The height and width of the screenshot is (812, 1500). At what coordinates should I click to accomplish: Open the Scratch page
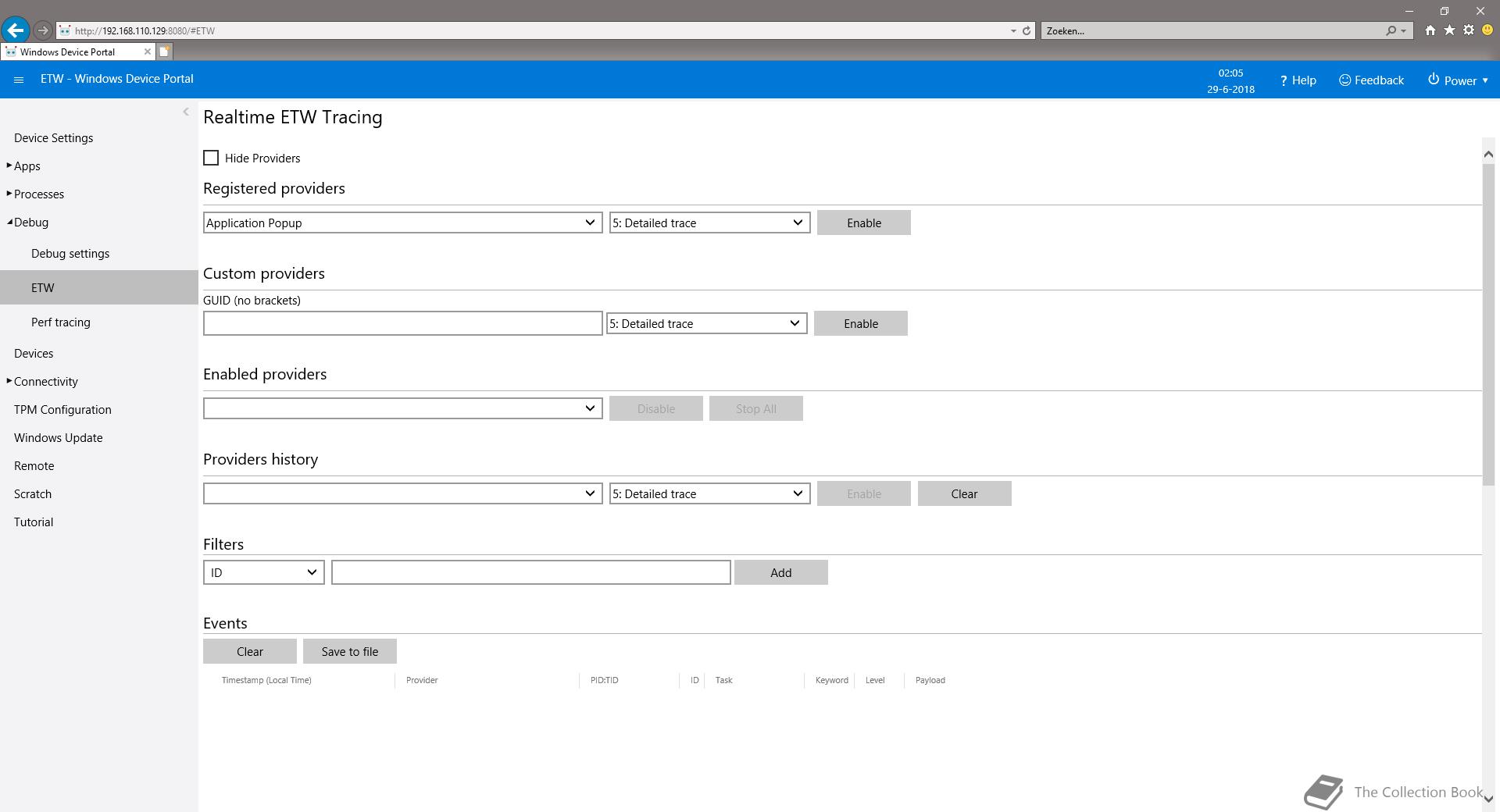tap(33, 493)
